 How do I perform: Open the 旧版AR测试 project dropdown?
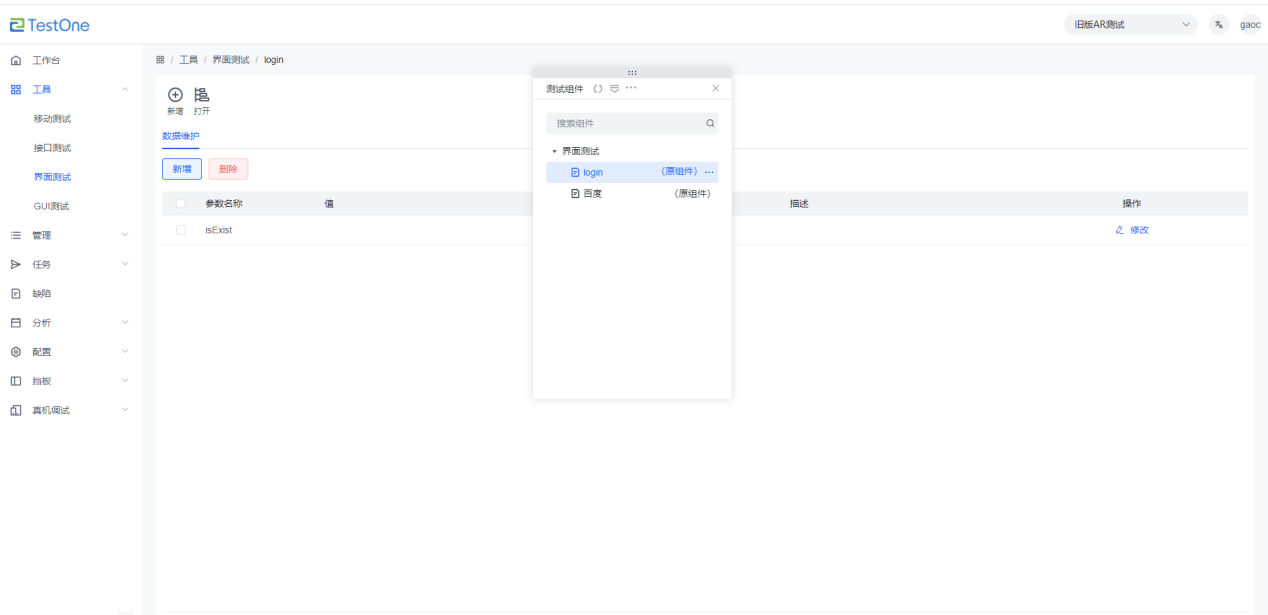[1130, 25]
